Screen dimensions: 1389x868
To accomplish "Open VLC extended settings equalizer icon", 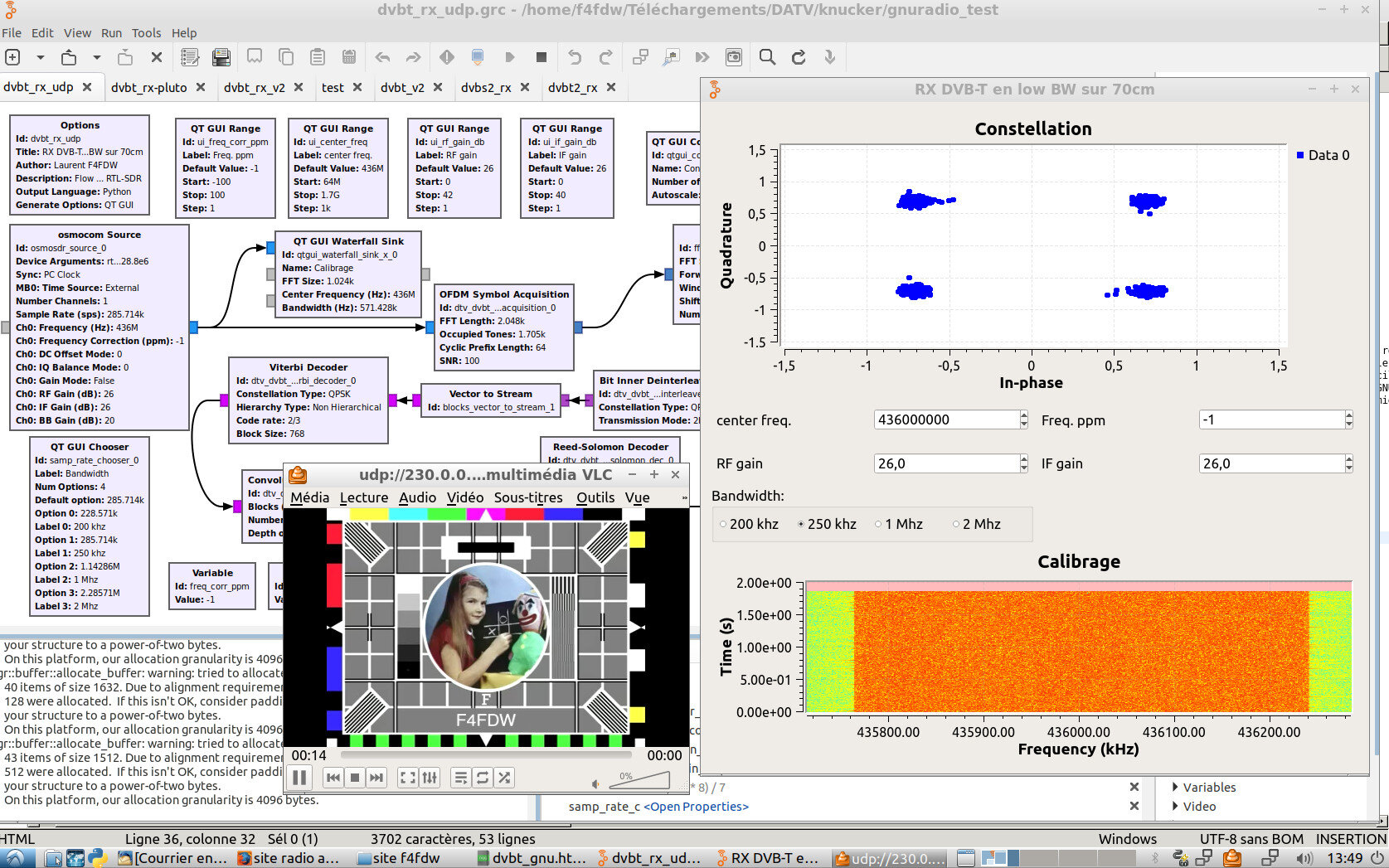I will [430, 778].
